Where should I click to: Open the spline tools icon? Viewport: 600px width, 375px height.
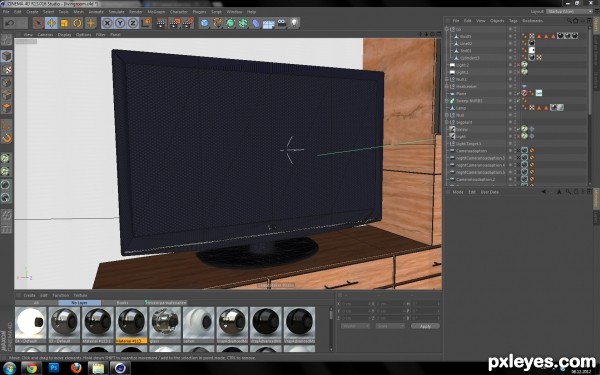[217, 23]
